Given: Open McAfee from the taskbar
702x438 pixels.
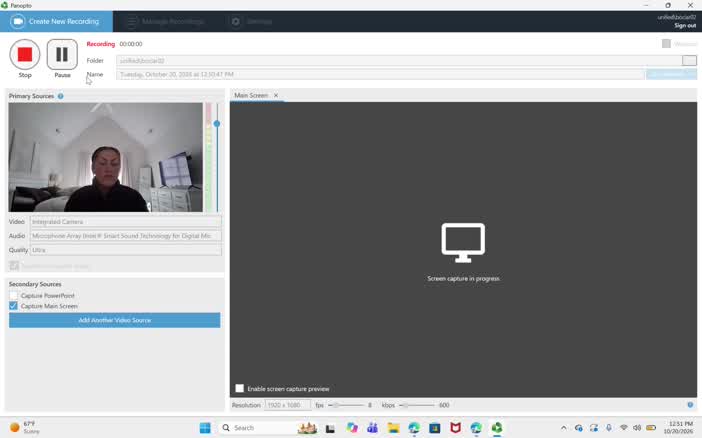Looking at the screenshot, I should coord(455,428).
